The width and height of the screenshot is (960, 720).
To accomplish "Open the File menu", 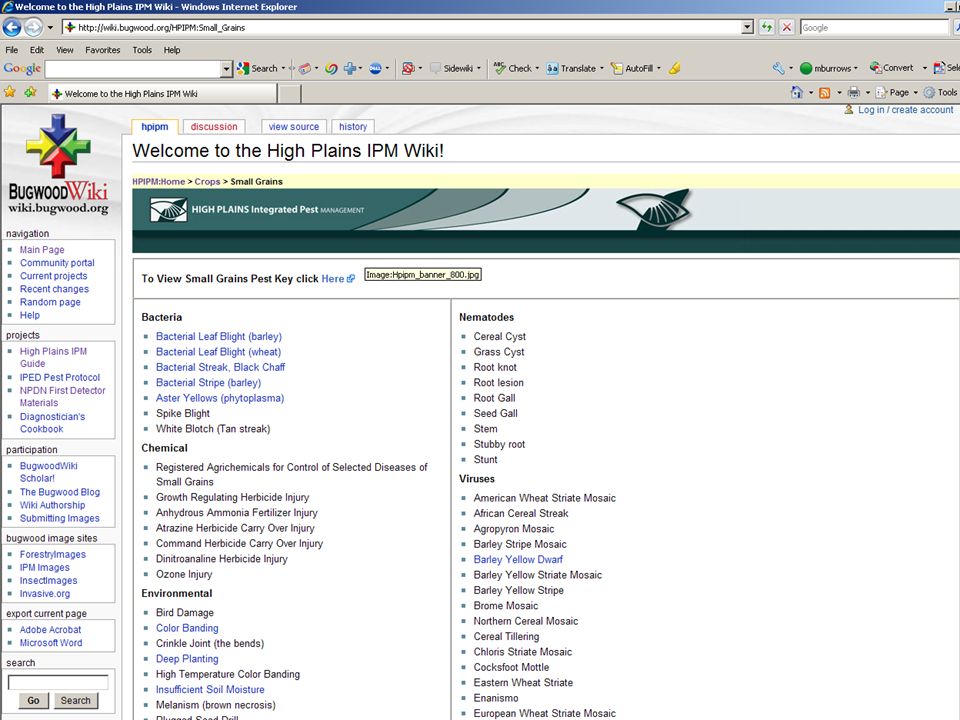I will coord(12,50).
